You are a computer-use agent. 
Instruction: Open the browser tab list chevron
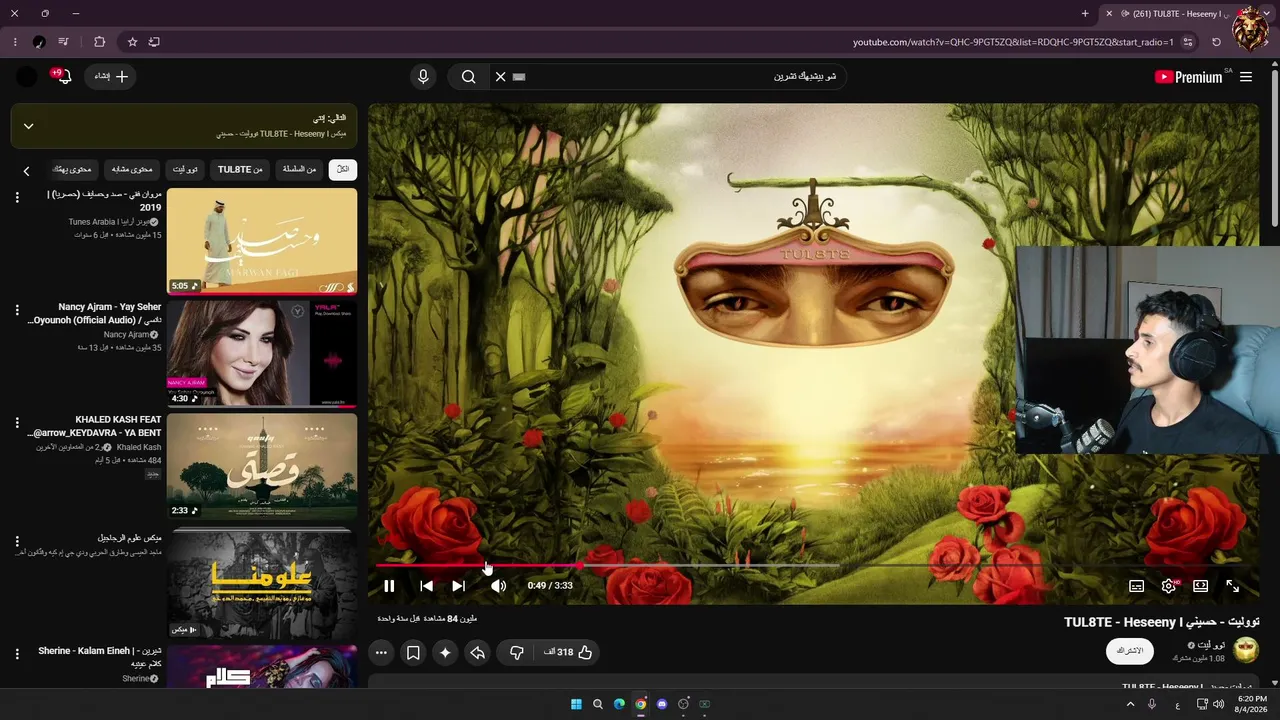pyautogui.click(x=1267, y=14)
